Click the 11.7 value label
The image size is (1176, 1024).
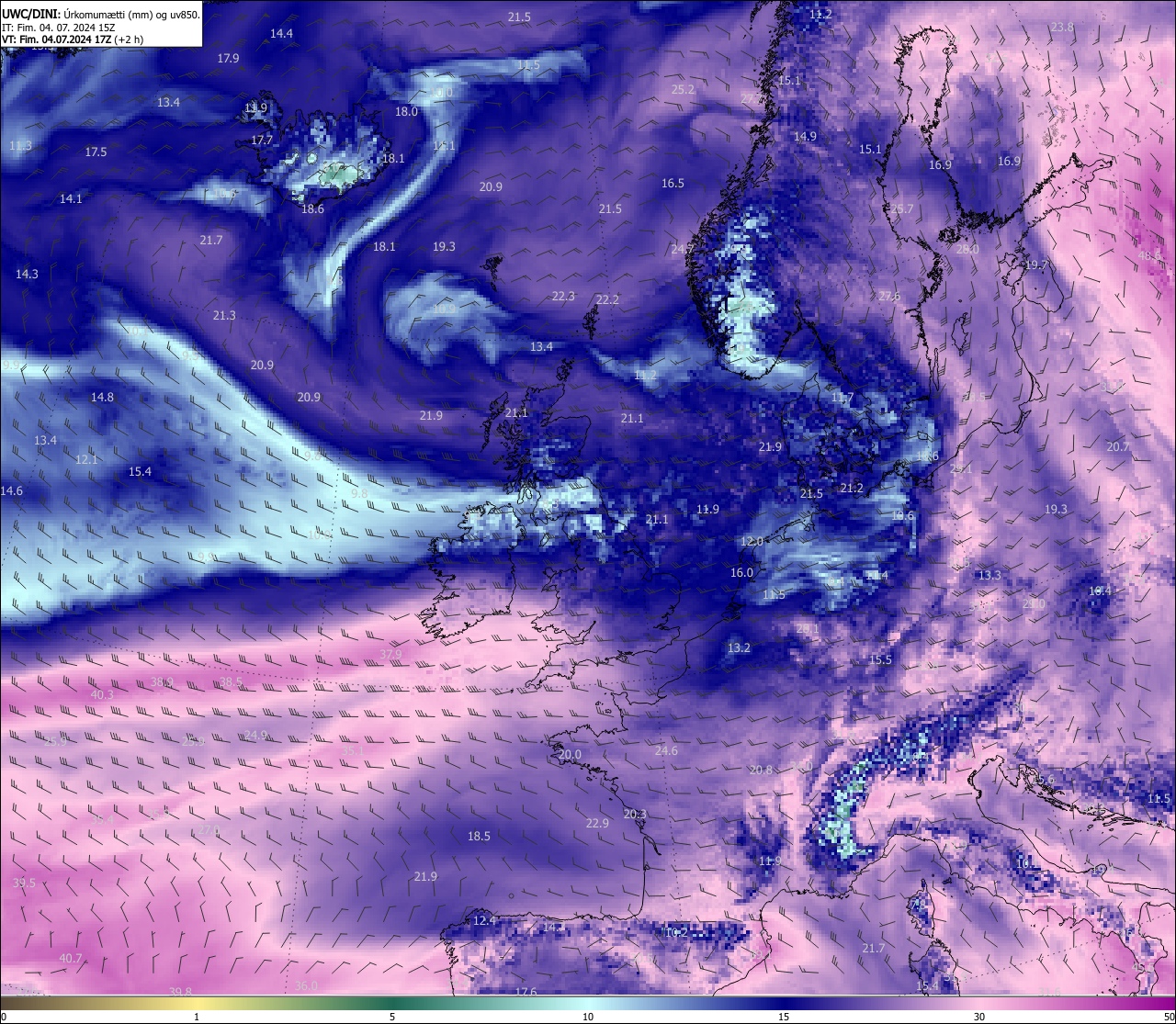click(842, 399)
